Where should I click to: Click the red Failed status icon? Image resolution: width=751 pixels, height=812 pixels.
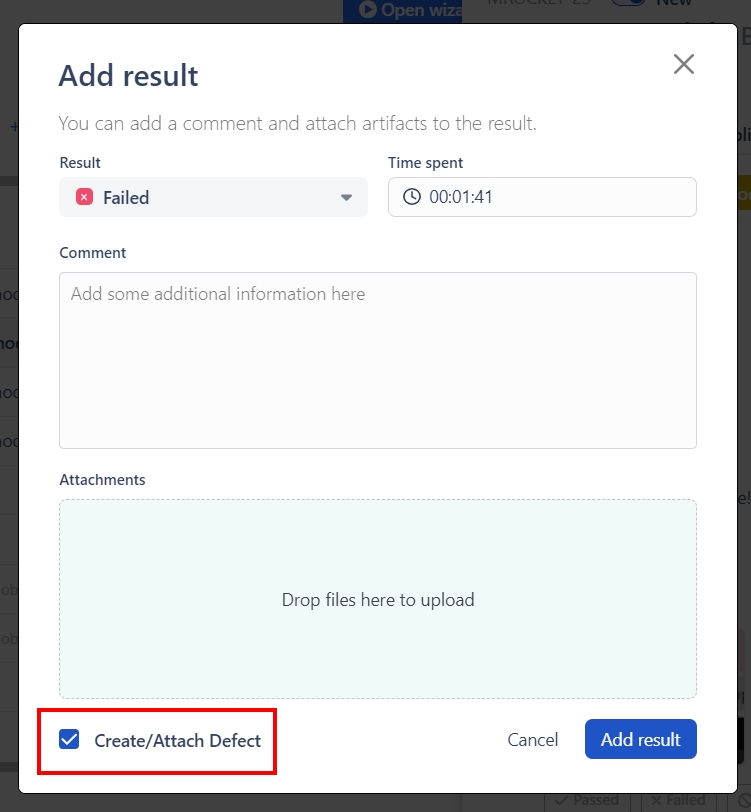point(85,198)
